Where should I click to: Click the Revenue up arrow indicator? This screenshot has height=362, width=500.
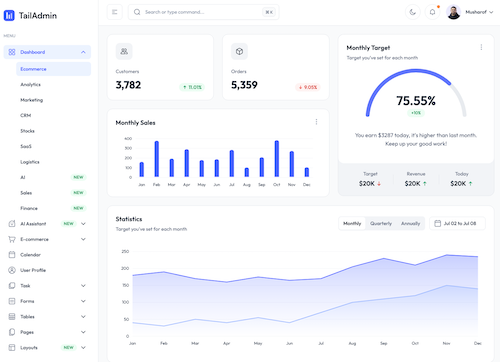tap(425, 184)
